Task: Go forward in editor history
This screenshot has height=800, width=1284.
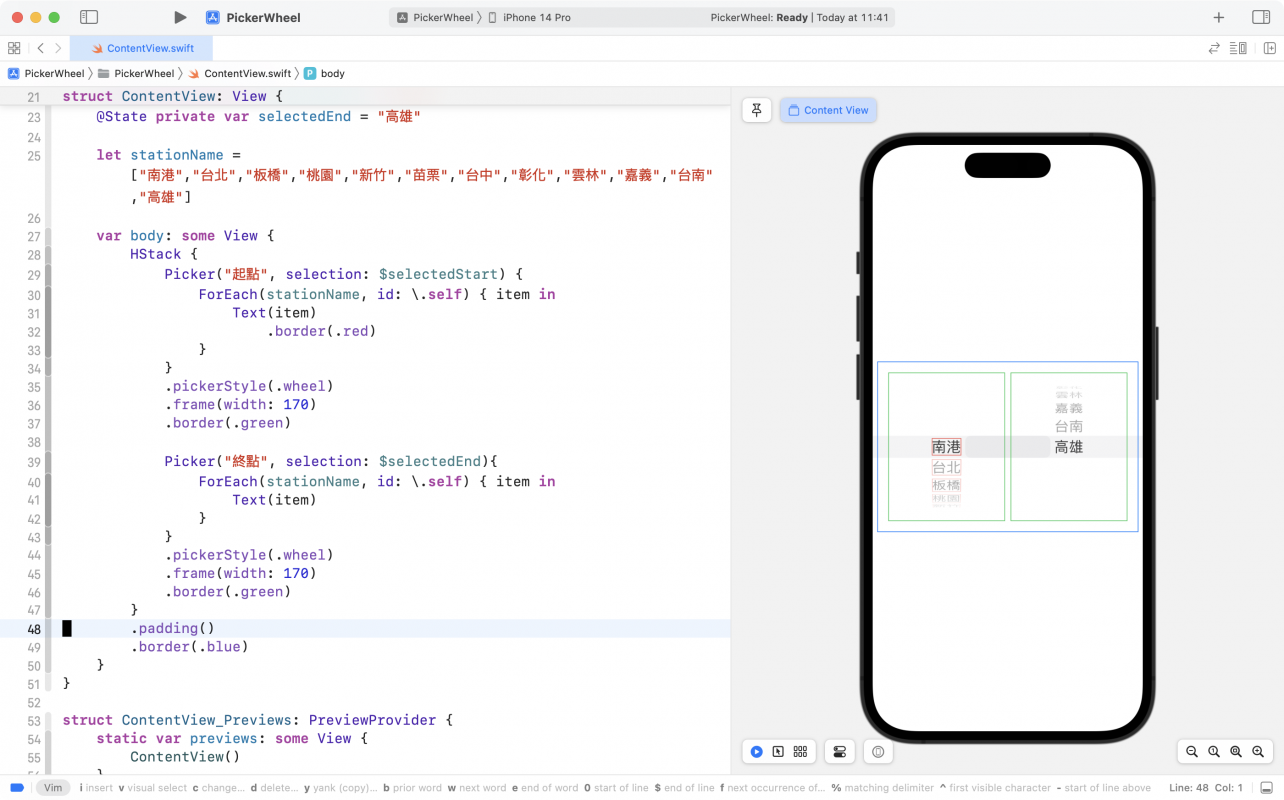Action: (x=58, y=48)
